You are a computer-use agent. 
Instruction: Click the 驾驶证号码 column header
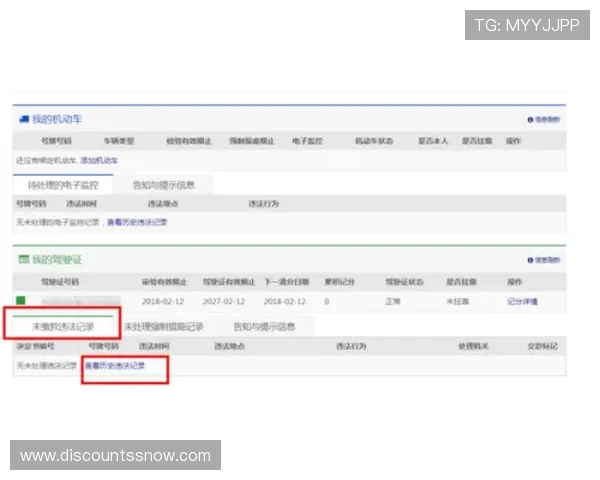coord(60,282)
